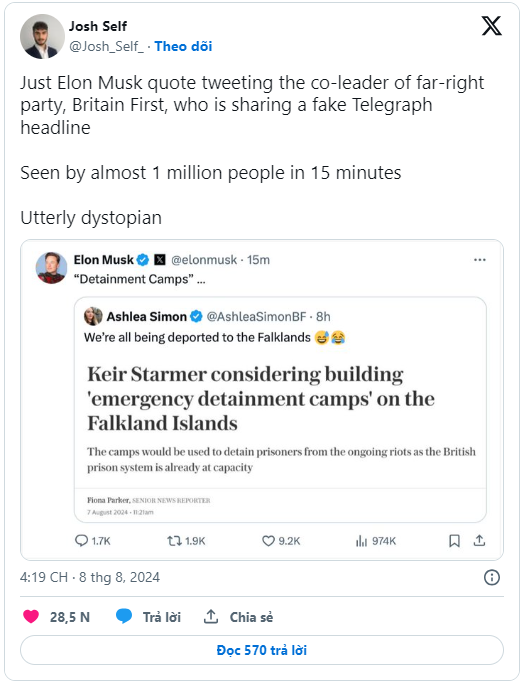523x685 pixels.
Task: Open the X logo icon
Action: click(492, 26)
